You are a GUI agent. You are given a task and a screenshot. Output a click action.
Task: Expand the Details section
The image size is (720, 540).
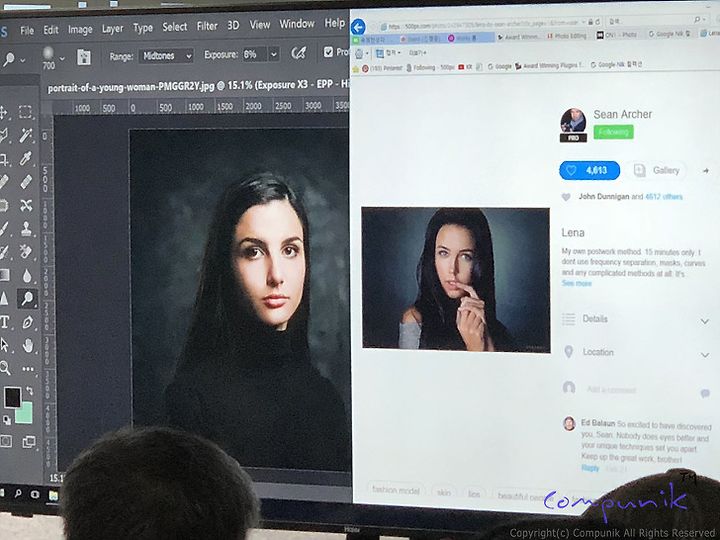pyautogui.click(x=705, y=321)
